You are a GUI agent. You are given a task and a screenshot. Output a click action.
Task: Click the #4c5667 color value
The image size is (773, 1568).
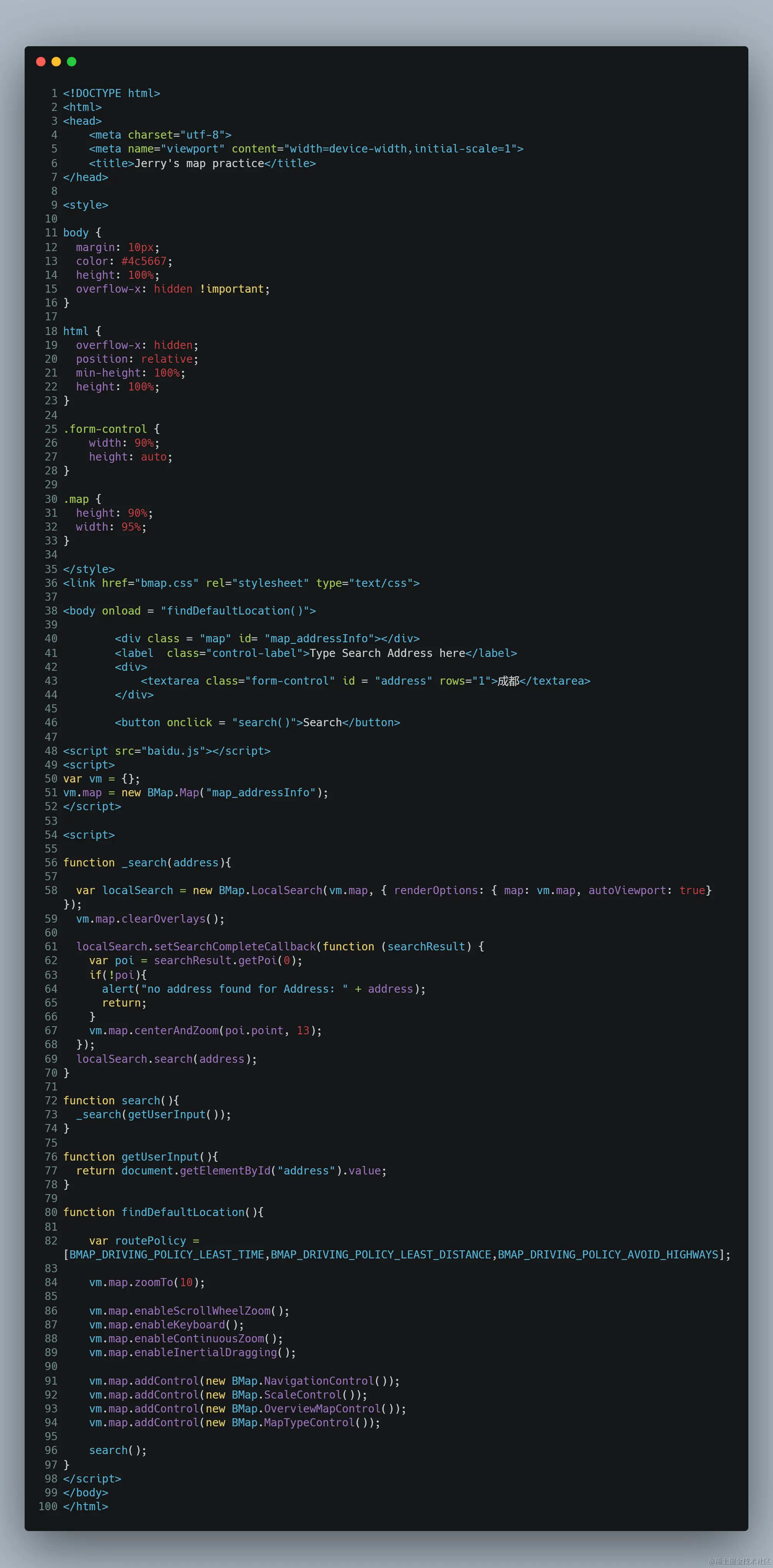(144, 261)
